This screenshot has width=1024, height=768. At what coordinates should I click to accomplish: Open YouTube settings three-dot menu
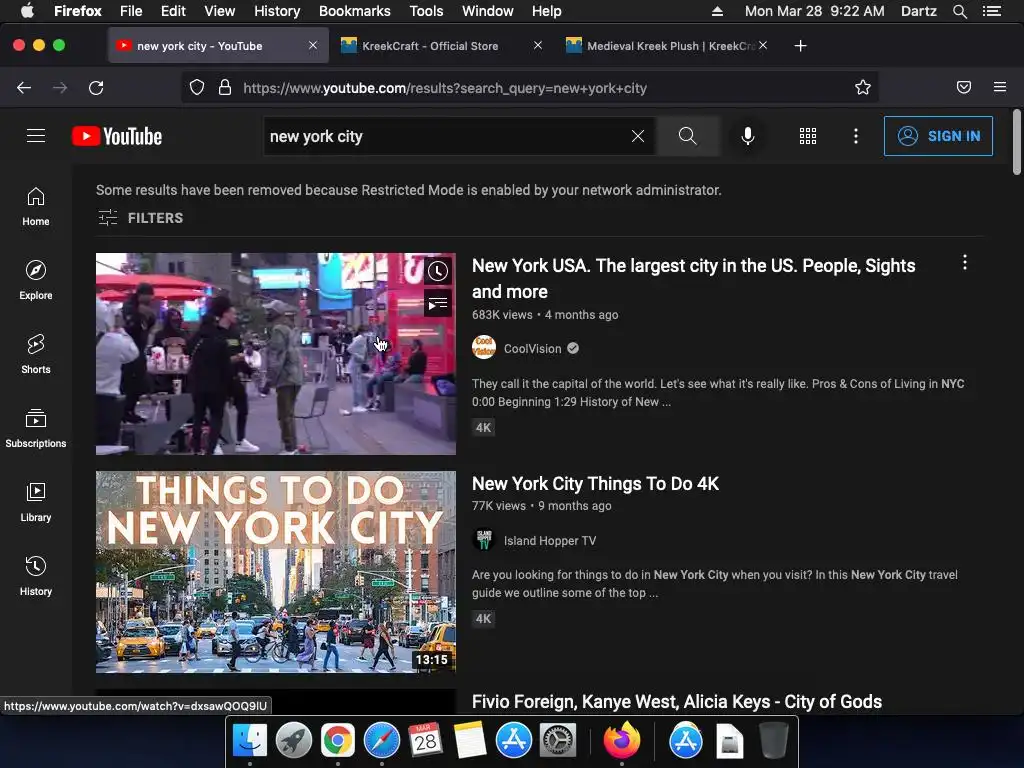[x=856, y=136]
